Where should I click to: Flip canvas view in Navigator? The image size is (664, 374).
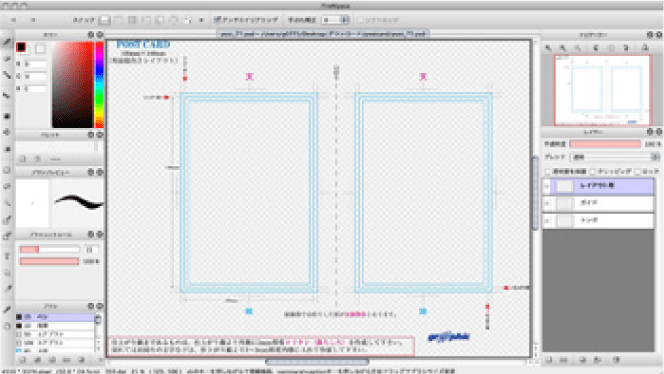click(x=645, y=48)
